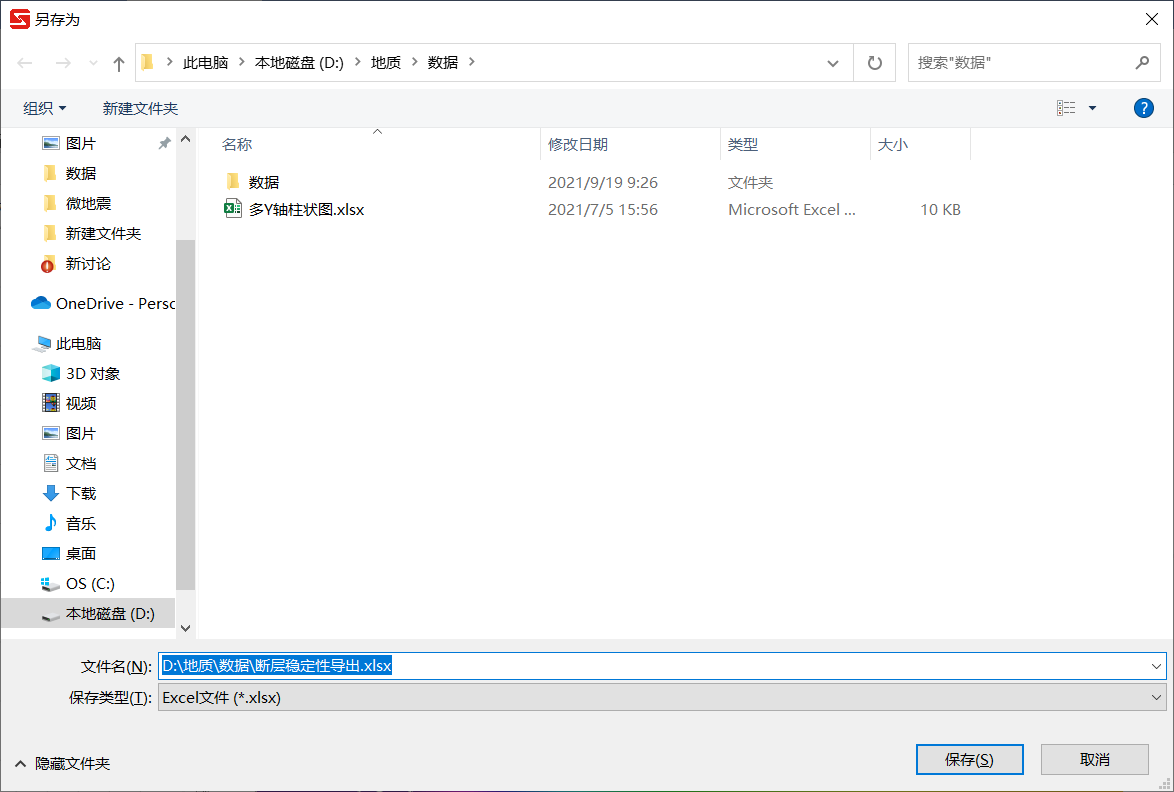The image size is (1174, 792).
Task: Select 此电脑 in the navigation tree
Action: 78,344
